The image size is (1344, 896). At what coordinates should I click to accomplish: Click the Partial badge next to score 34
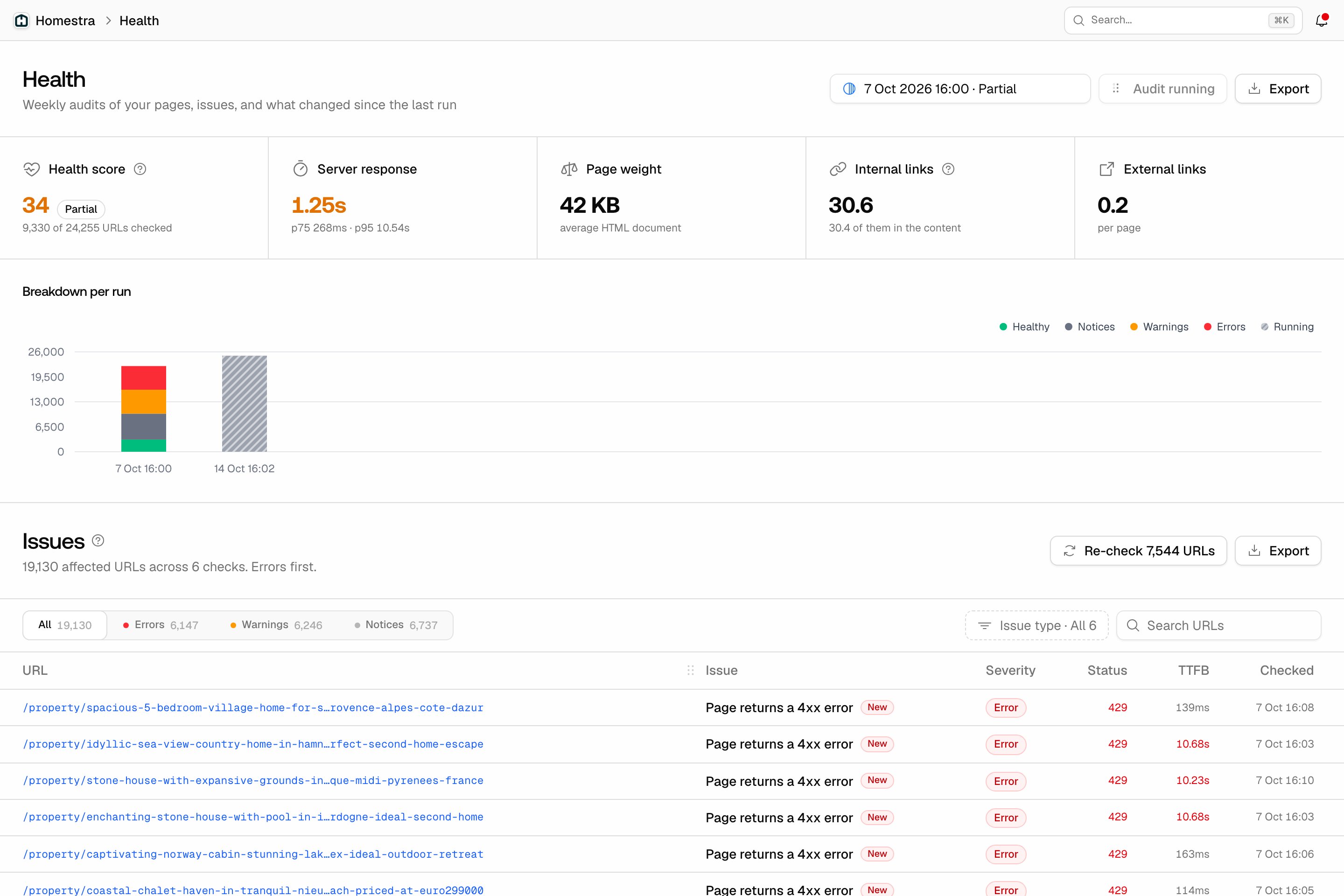(81, 209)
